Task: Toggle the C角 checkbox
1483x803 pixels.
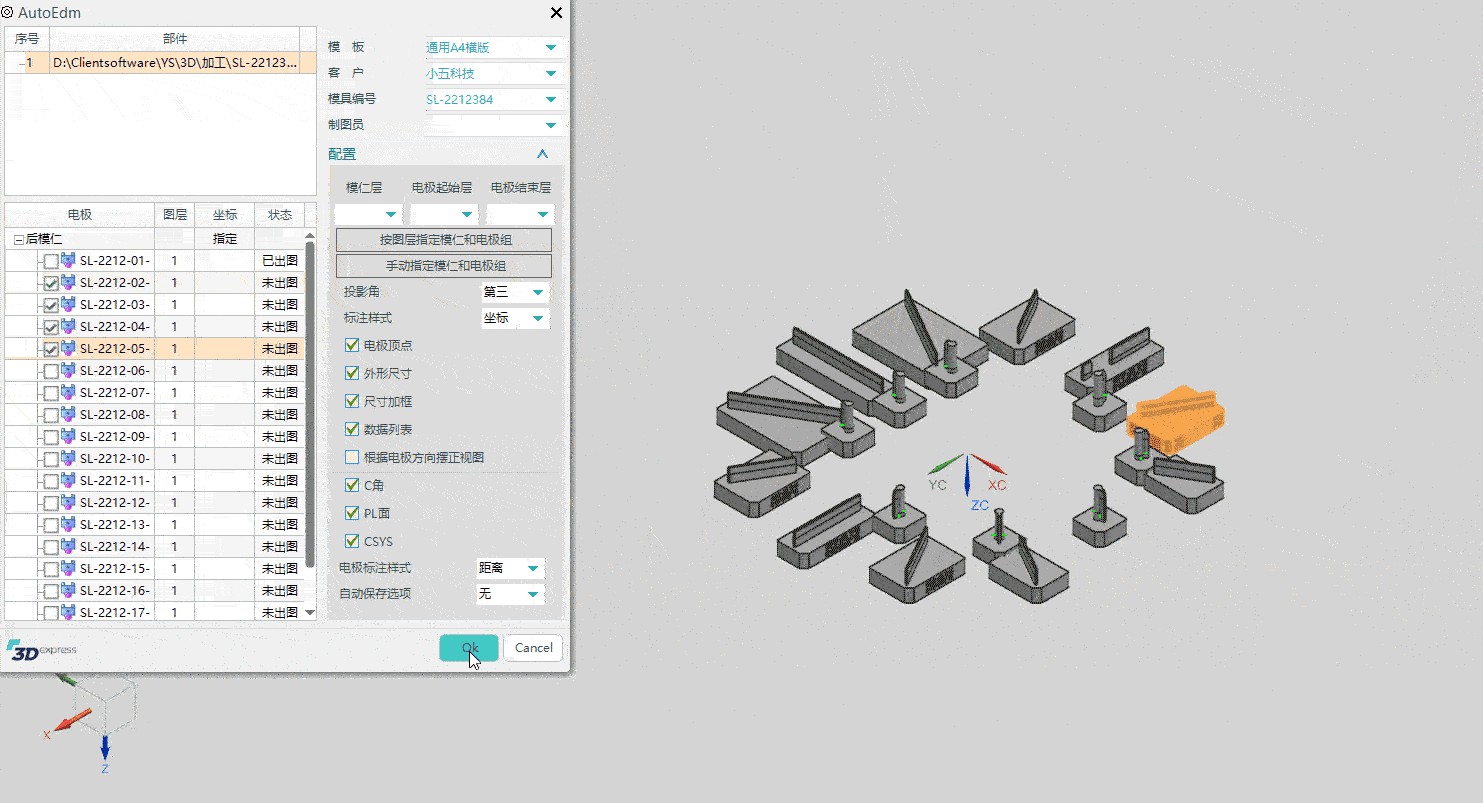Action: tap(352, 485)
